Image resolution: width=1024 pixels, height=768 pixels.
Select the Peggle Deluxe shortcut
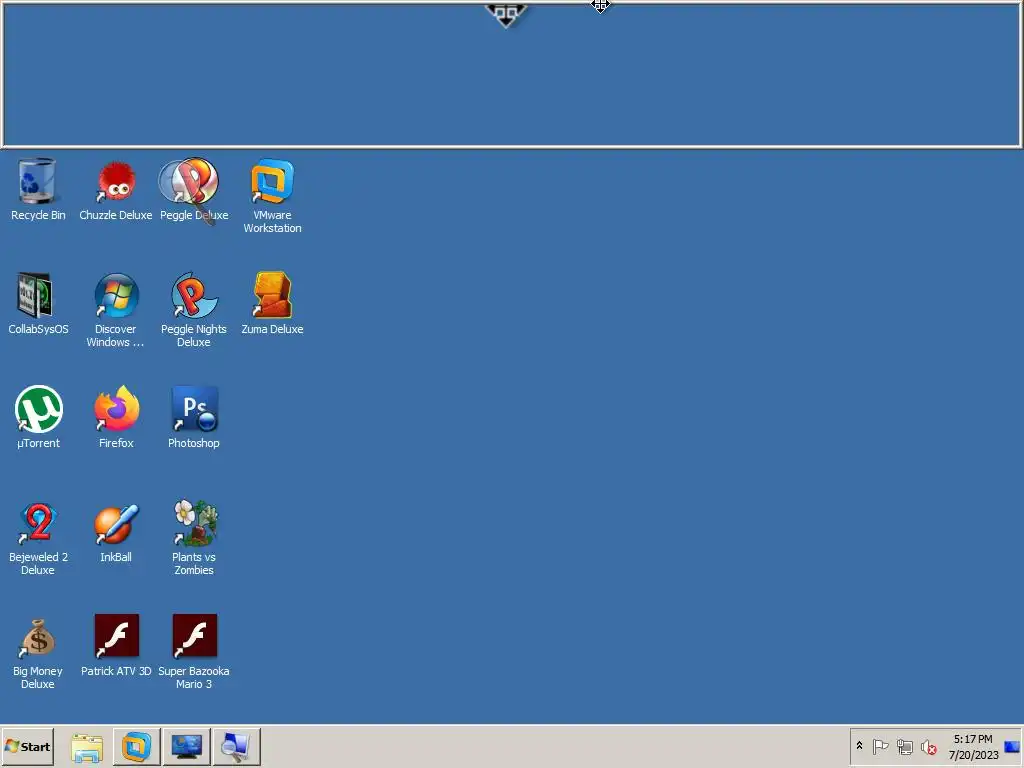[194, 189]
